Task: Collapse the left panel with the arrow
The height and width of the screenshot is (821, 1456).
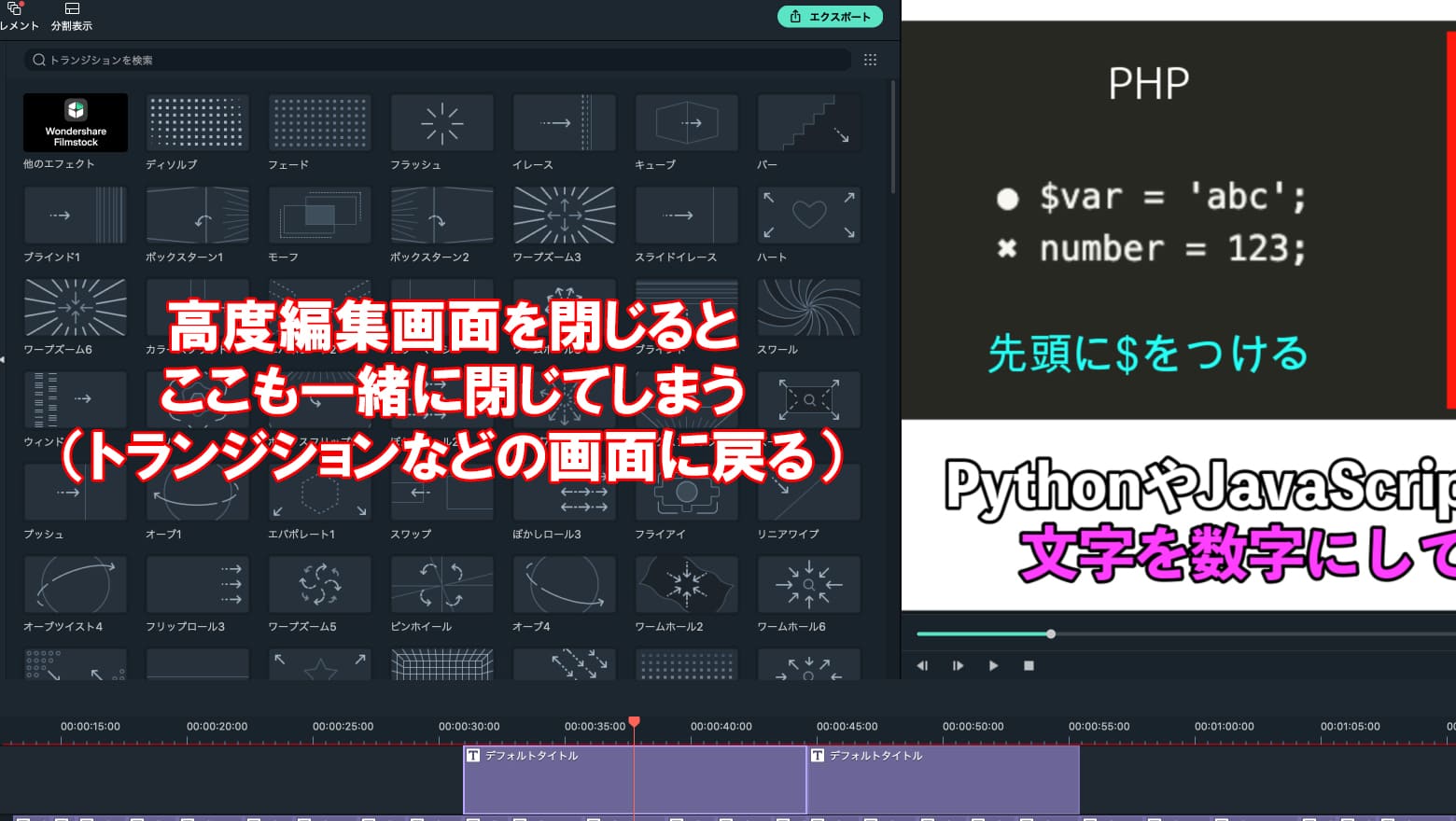Action: click(3, 359)
